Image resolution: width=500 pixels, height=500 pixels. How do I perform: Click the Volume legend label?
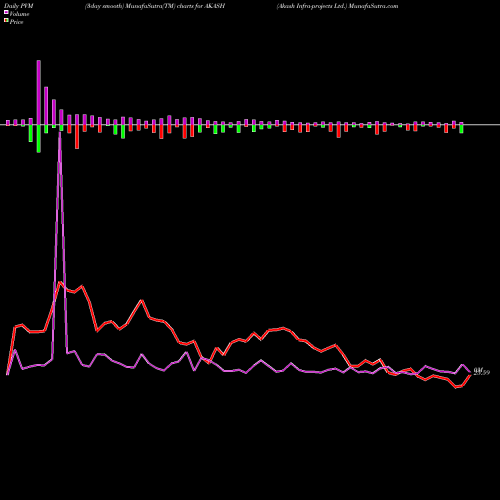click(x=19, y=14)
